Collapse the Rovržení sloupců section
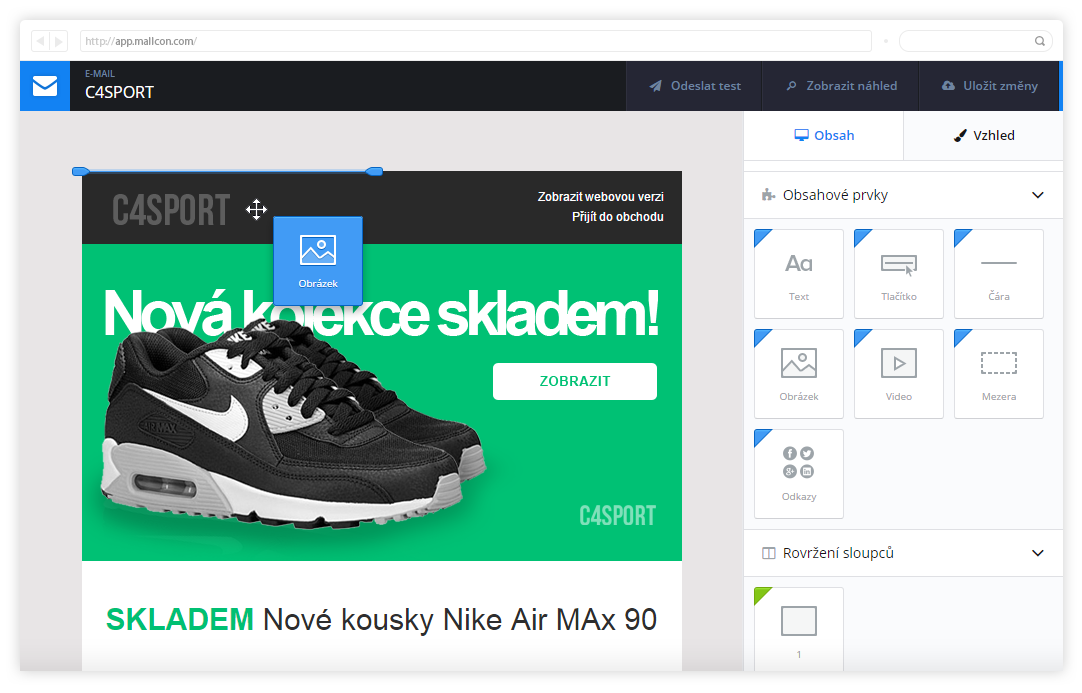 tap(1037, 553)
